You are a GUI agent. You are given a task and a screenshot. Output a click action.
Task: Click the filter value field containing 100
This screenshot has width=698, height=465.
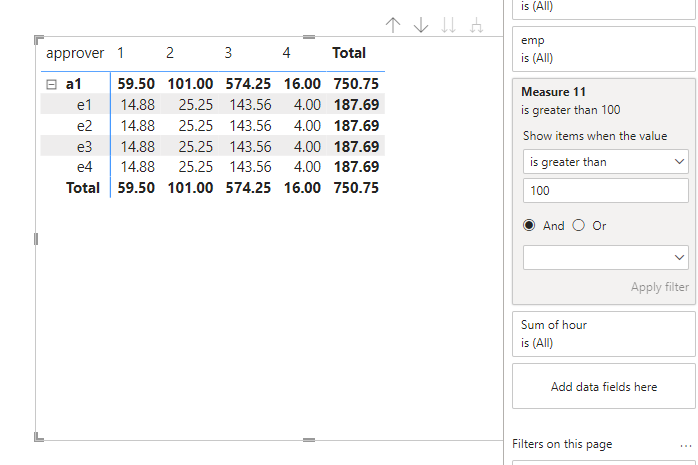point(605,190)
